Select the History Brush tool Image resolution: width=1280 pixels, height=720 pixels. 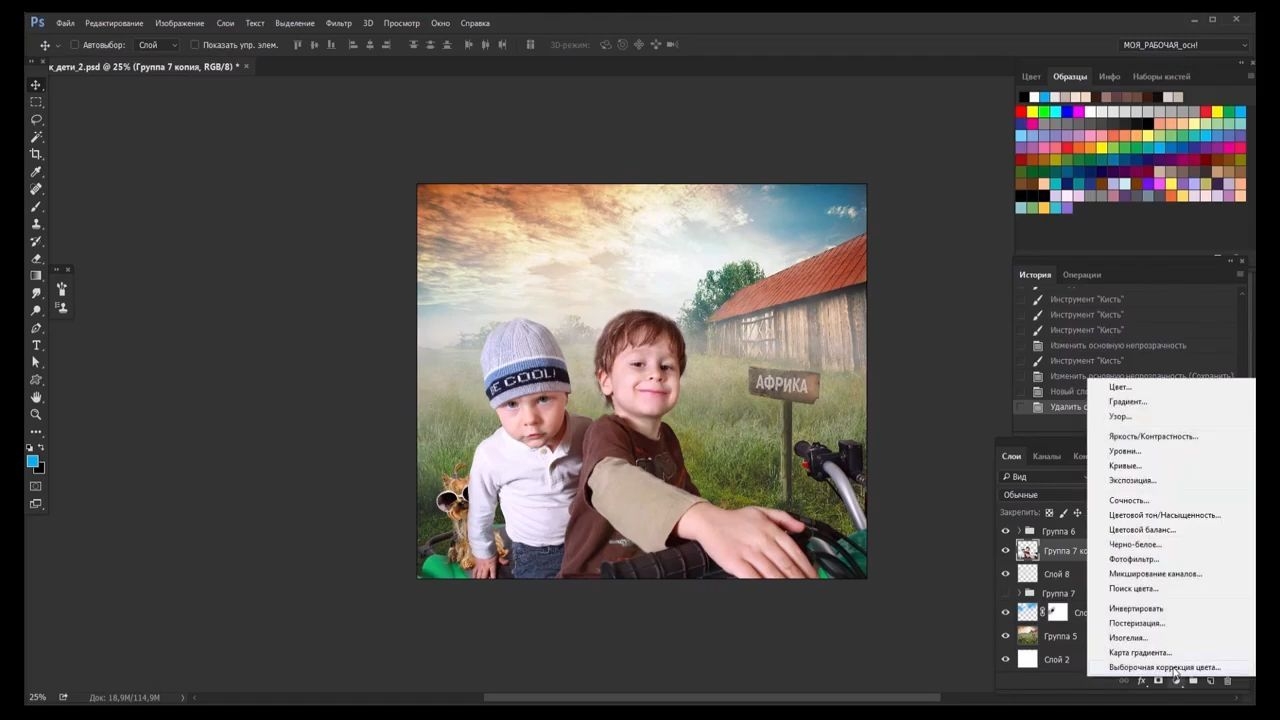[x=36, y=241]
